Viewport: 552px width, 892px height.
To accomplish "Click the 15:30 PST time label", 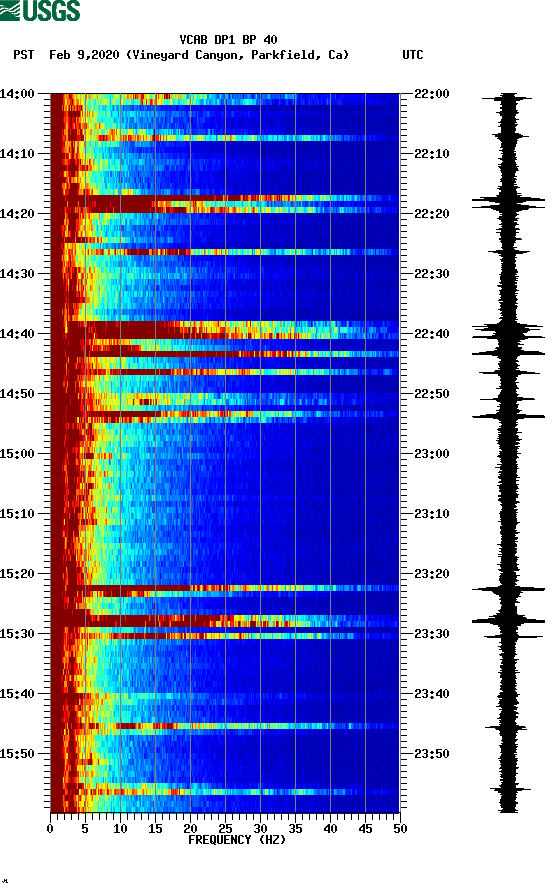I will 17,634.
